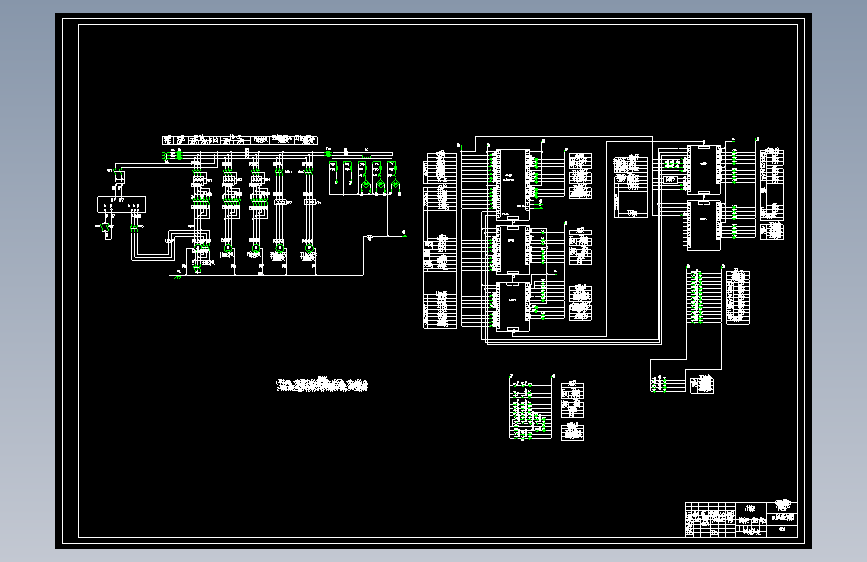Select the drawing title caption below the motor circuit
This screenshot has width=867, height=562.
click(x=322, y=384)
